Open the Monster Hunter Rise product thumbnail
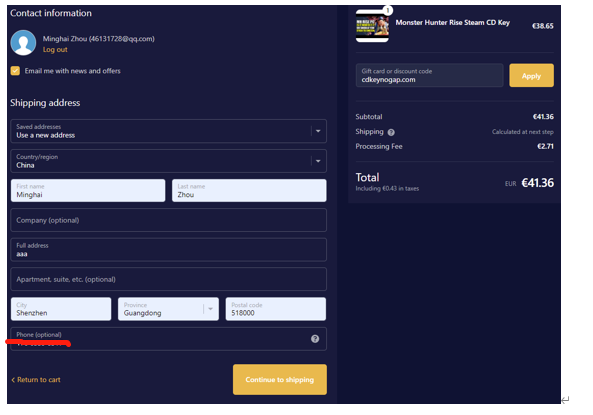The image size is (593, 415). pyautogui.click(x=372, y=26)
